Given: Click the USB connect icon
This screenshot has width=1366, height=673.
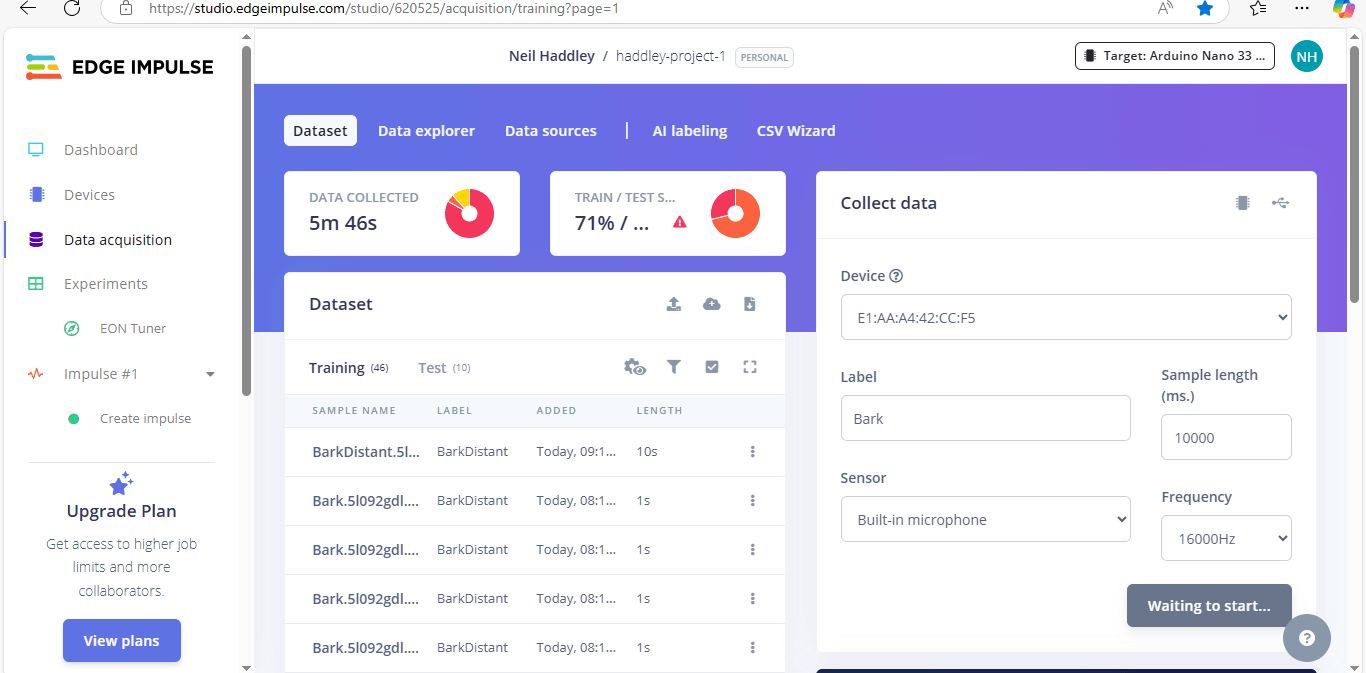Looking at the screenshot, I should coord(1281,203).
